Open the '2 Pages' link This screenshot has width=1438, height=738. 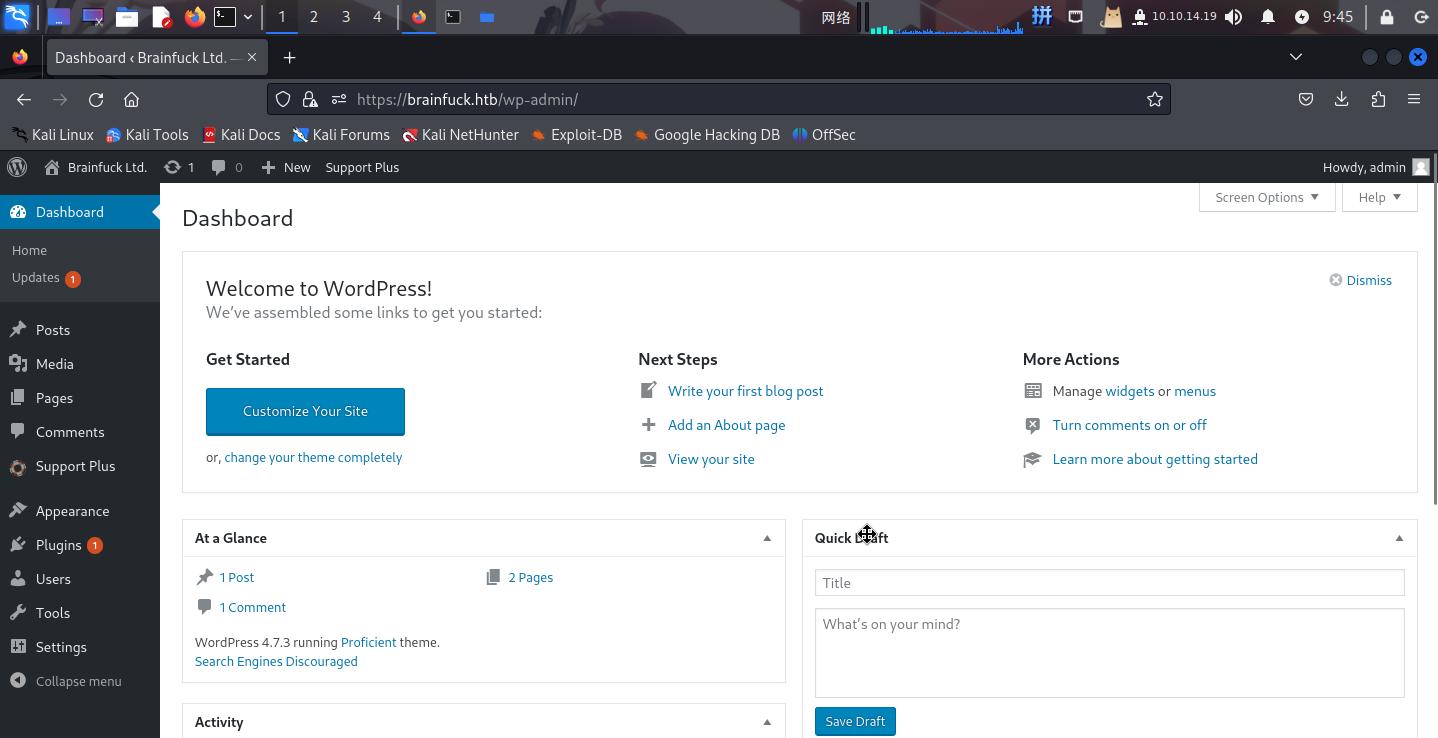(530, 577)
